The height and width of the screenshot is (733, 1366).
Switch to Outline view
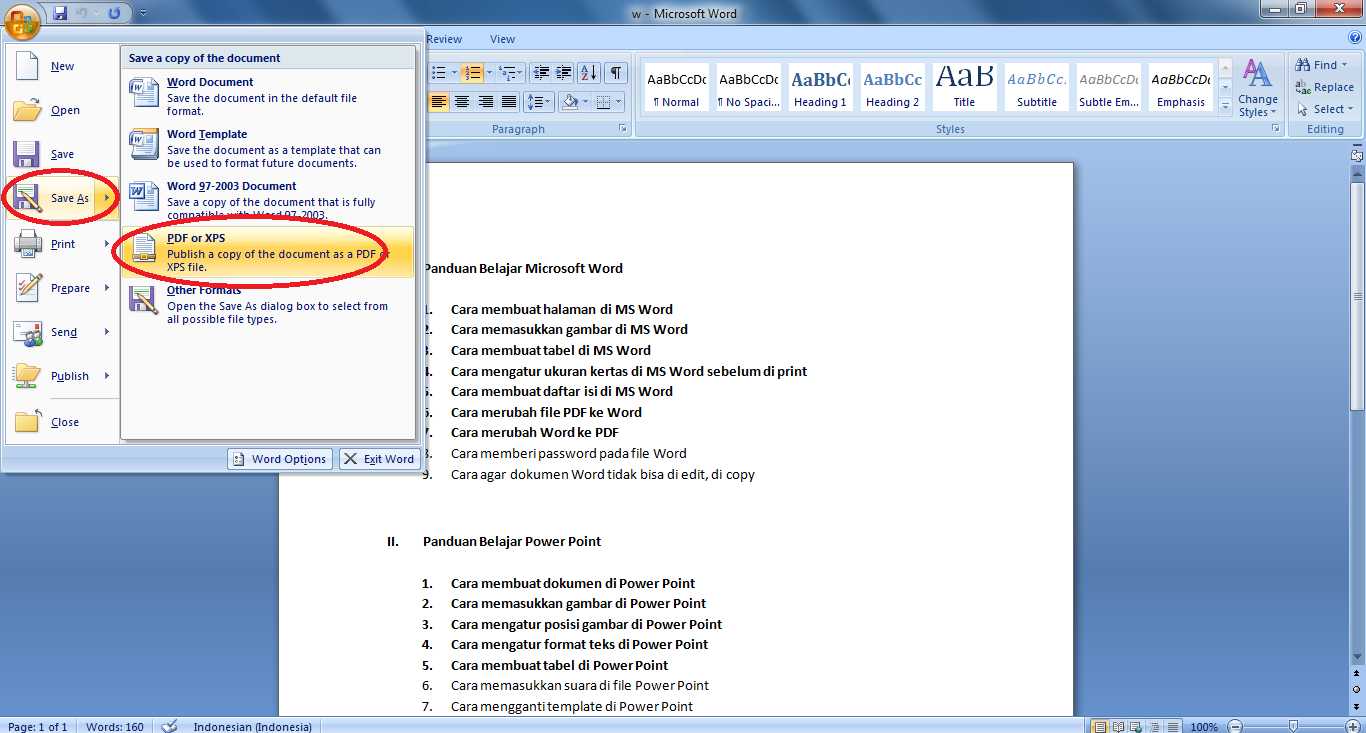[1155, 726]
